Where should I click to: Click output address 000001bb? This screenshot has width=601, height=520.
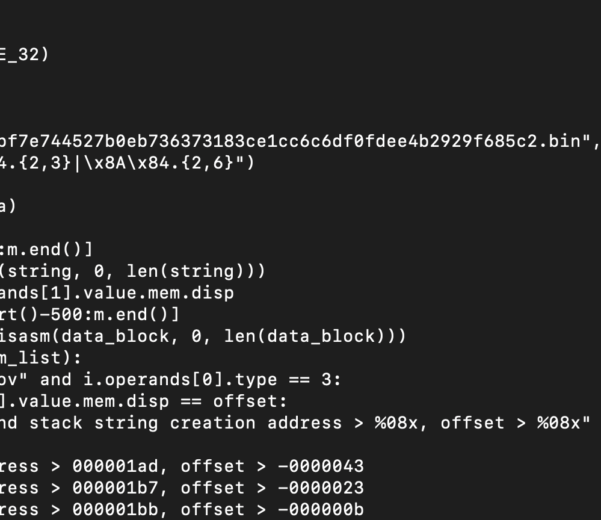point(115,510)
